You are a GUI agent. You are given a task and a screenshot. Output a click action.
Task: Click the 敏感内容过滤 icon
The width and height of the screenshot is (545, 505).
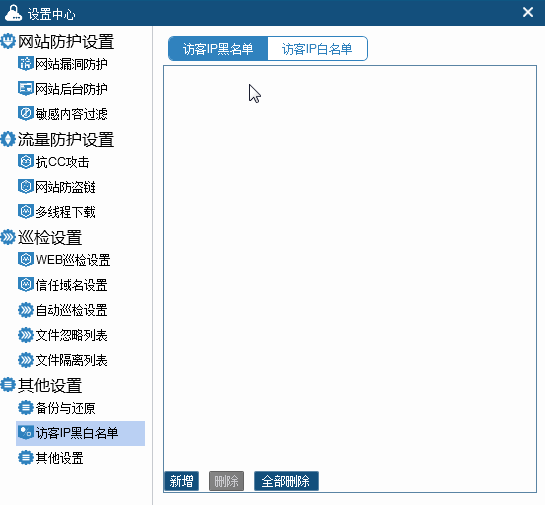pos(25,114)
